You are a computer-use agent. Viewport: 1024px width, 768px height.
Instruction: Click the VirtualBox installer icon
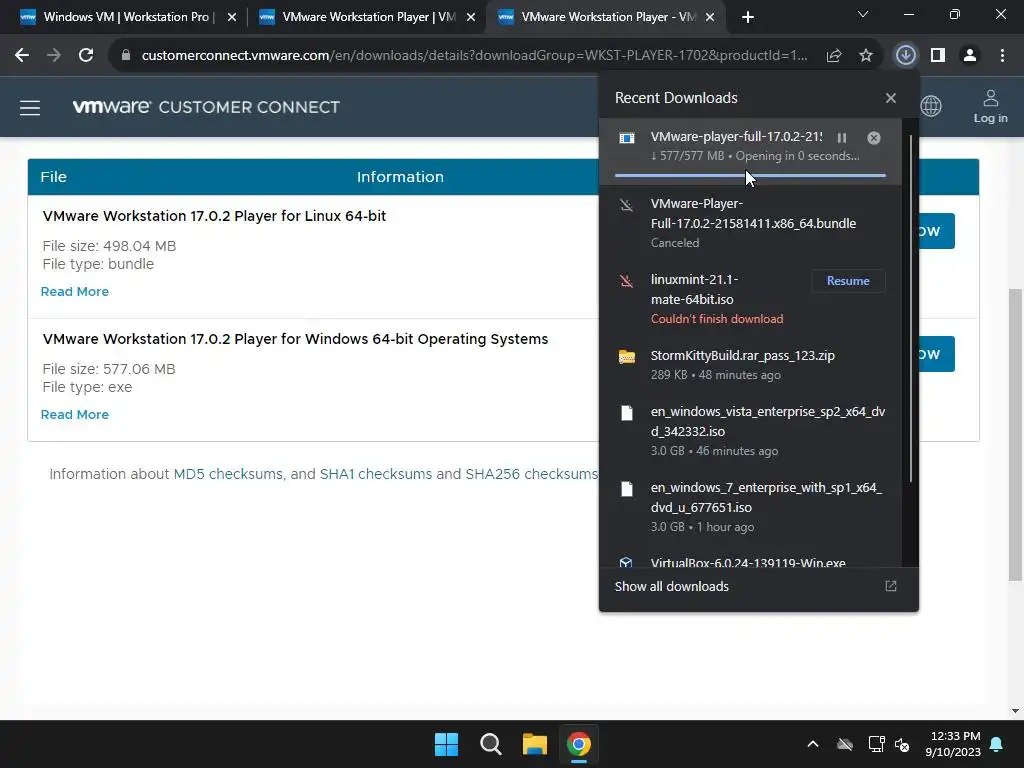pyautogui.click(x=626, y=562)
